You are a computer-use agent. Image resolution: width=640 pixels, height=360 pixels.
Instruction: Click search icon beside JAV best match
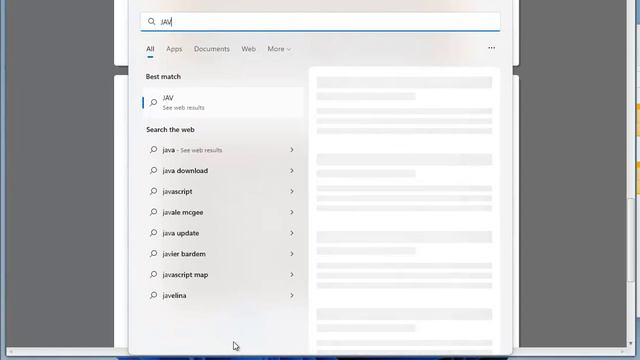tap(153, 102)
